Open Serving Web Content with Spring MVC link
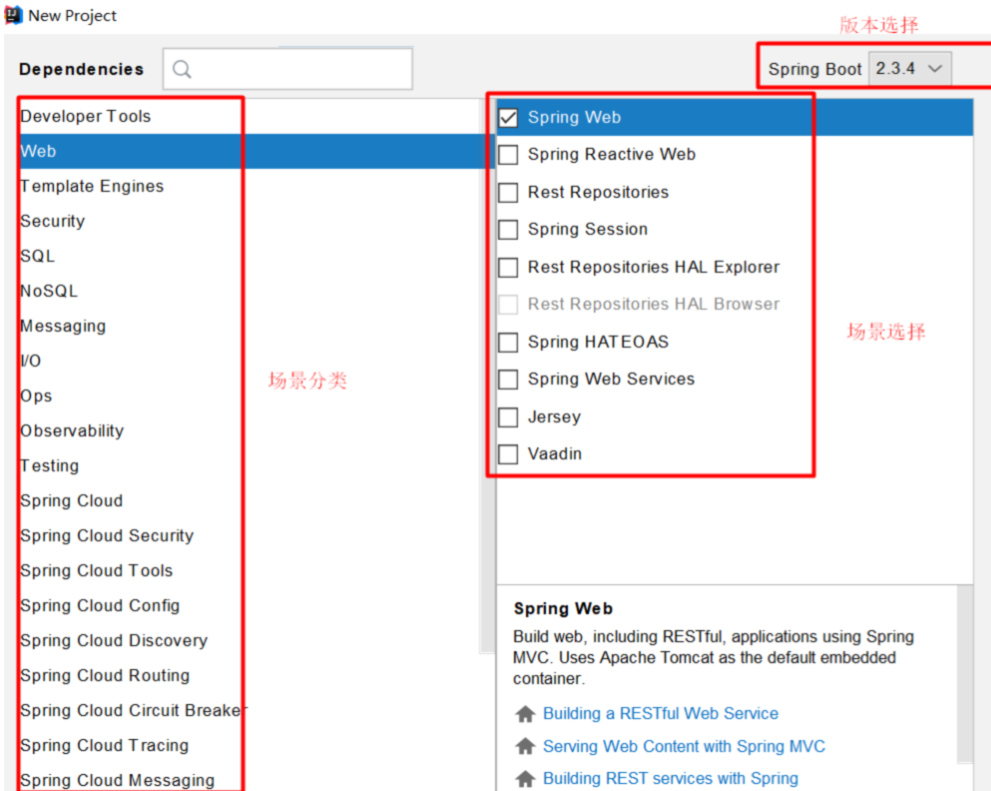This screenshot has width=991, height=791. (684, 746)
